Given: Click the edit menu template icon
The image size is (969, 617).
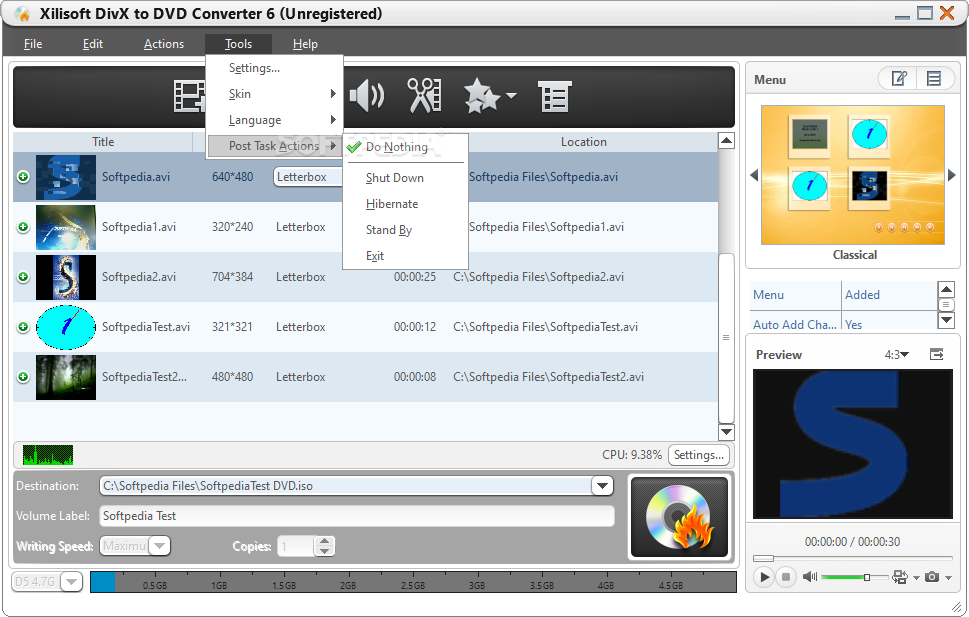Looking at the screenshot, I should point(899,79).
